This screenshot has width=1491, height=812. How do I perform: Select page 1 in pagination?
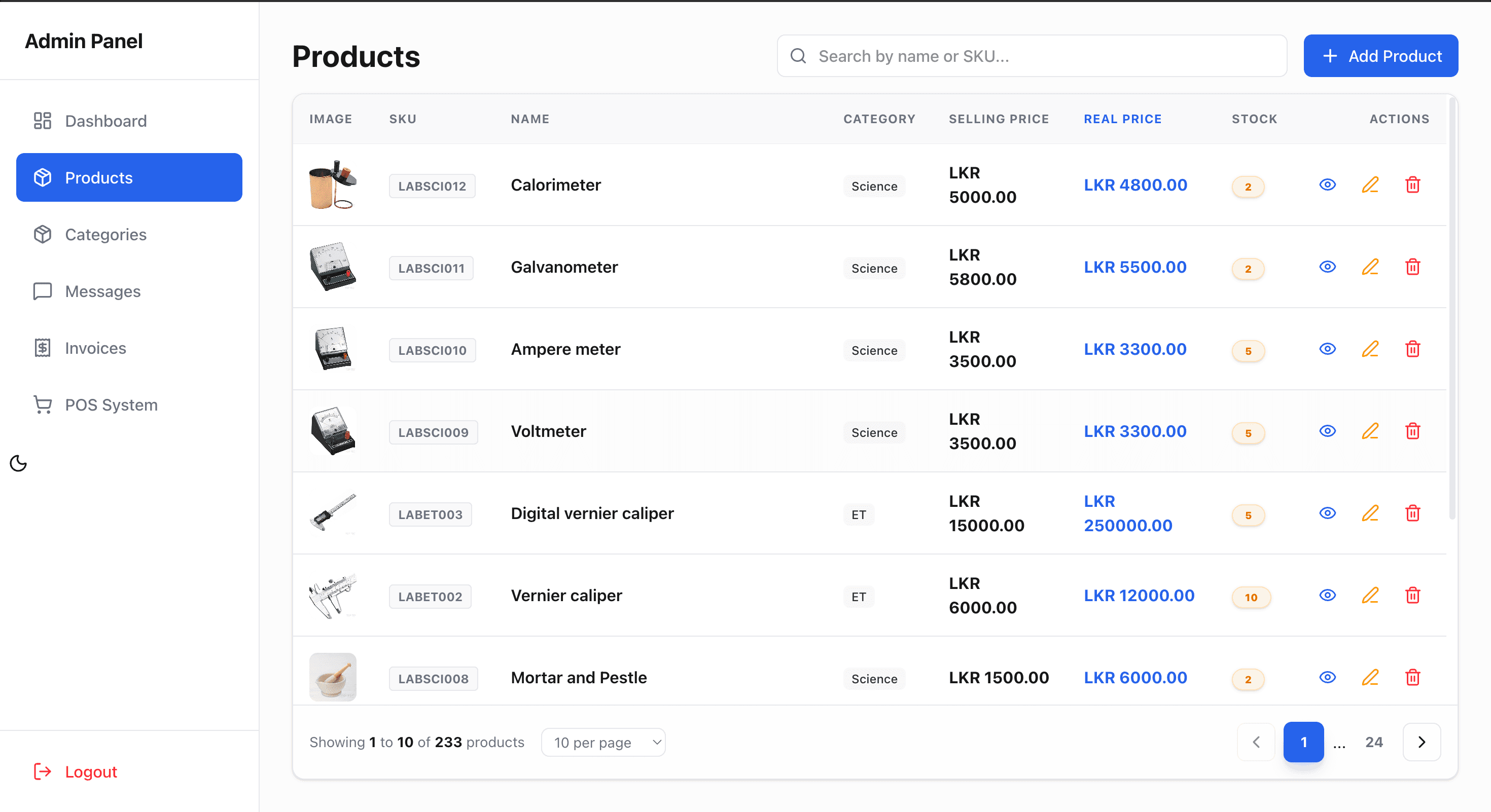(1303, 742)
